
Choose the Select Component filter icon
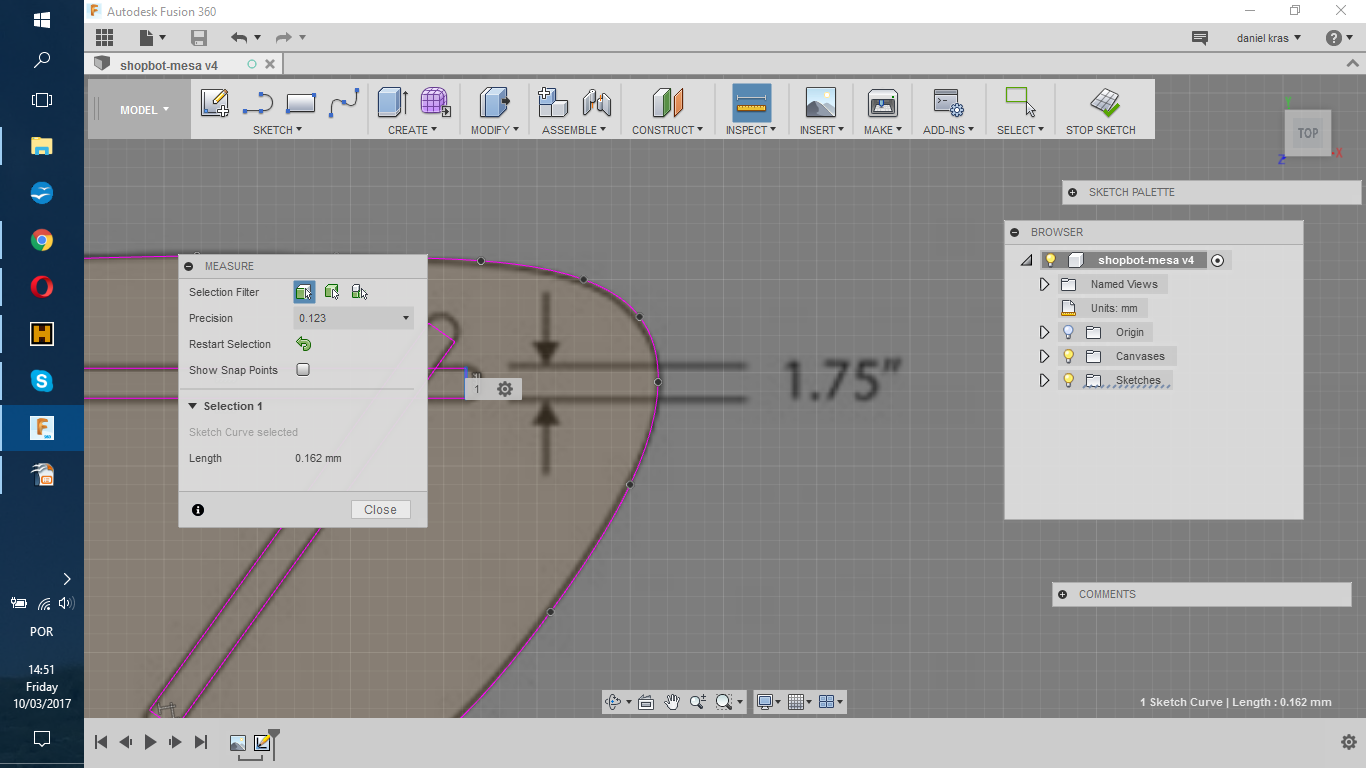pyautogui.click(x=359, y=292)
